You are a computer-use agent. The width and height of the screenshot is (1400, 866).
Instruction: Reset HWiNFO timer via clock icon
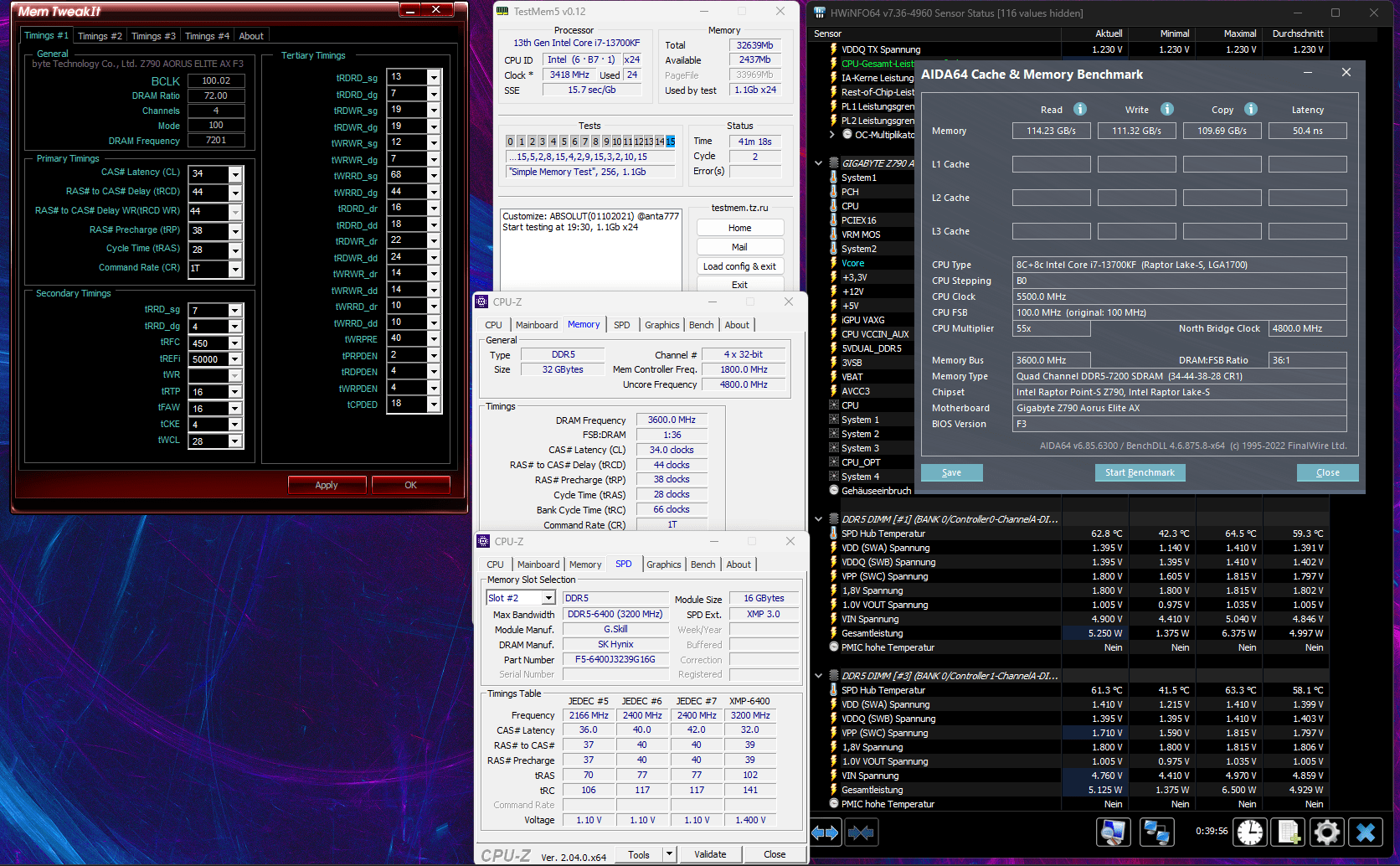pos(1250,832)
